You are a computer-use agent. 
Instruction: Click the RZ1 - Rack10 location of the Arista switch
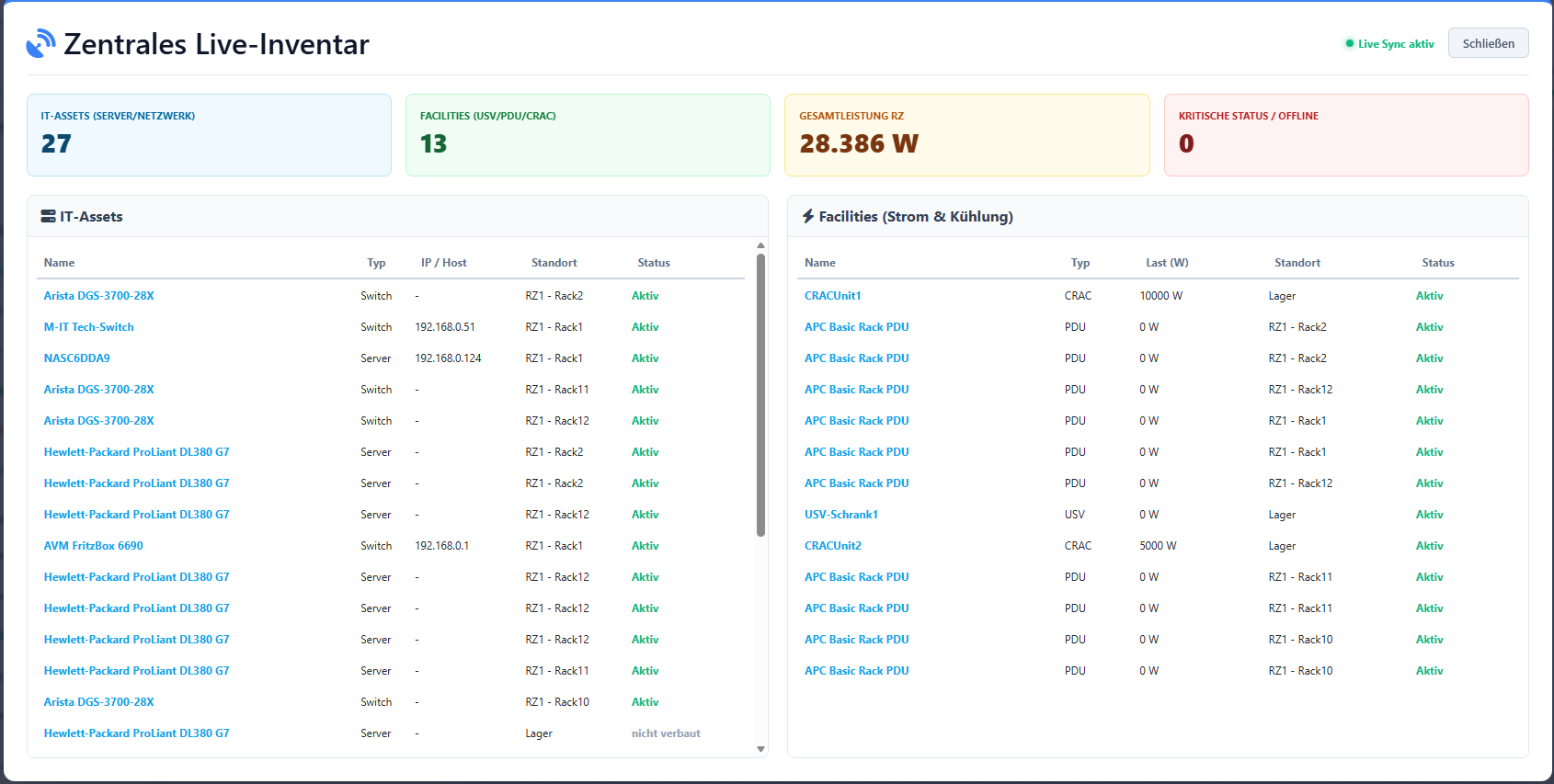[x=557, y=702]
